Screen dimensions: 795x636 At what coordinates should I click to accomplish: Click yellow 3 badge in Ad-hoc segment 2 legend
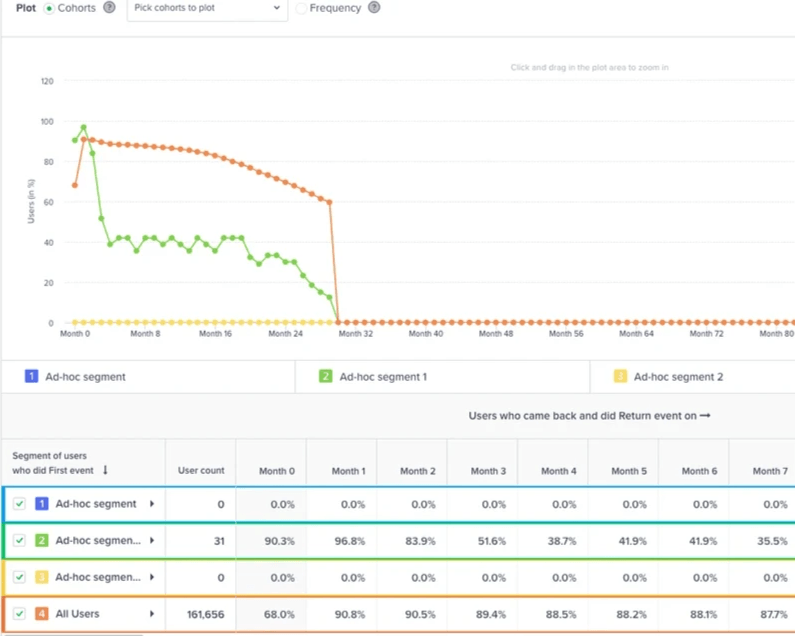620,376
